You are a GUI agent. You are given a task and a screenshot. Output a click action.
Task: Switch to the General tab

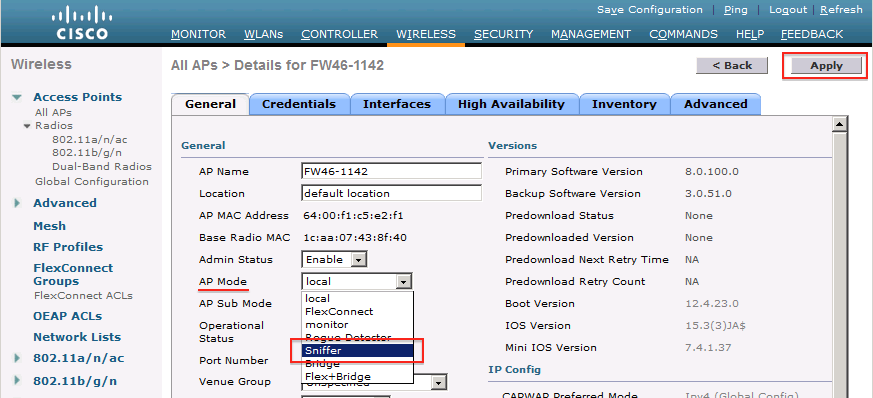(210, 104)
